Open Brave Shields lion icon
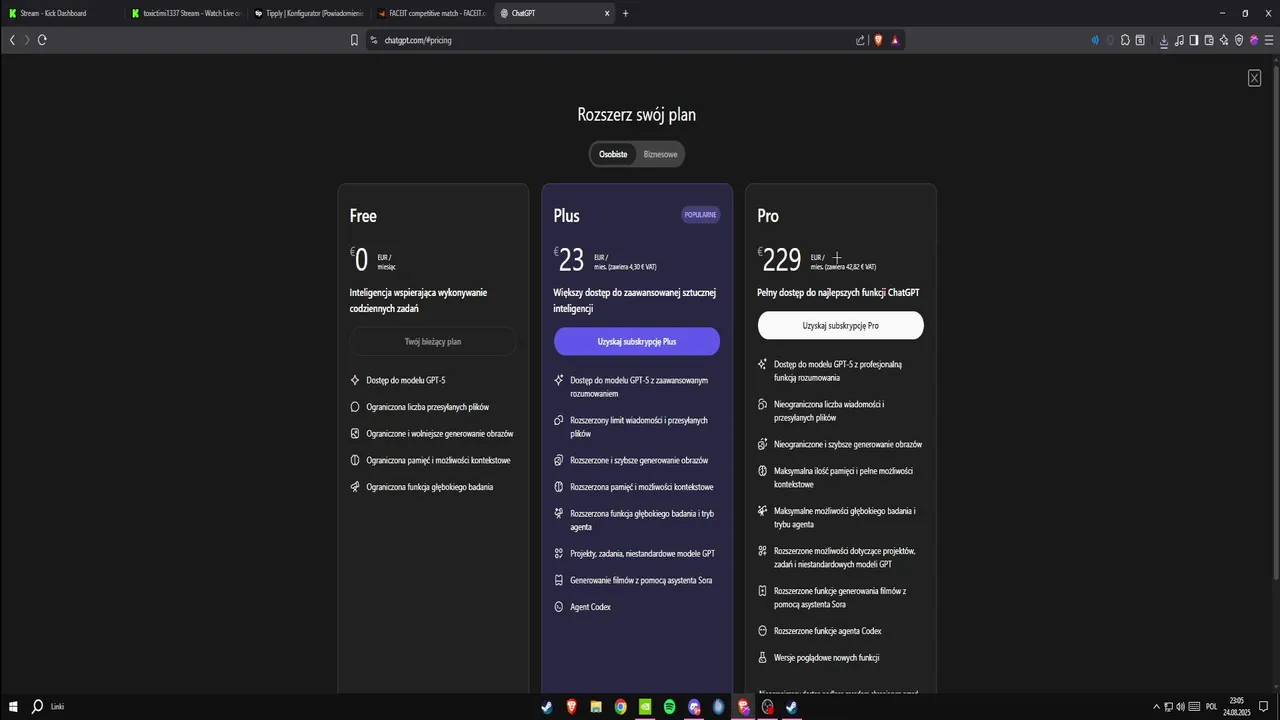 pyautogui.click(x=878, y=40)
